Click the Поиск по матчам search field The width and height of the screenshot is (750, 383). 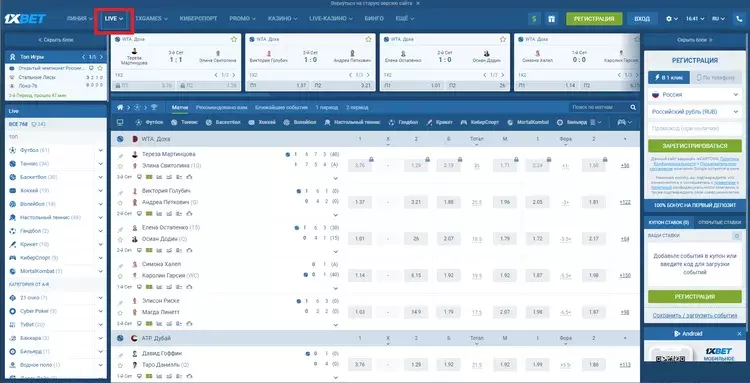[599, 108]
